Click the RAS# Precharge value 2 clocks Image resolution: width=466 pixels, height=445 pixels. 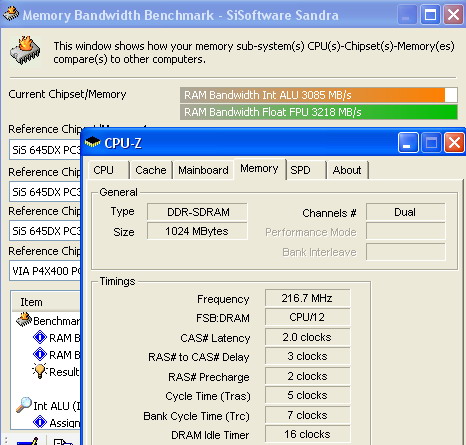tap(307, 376)
